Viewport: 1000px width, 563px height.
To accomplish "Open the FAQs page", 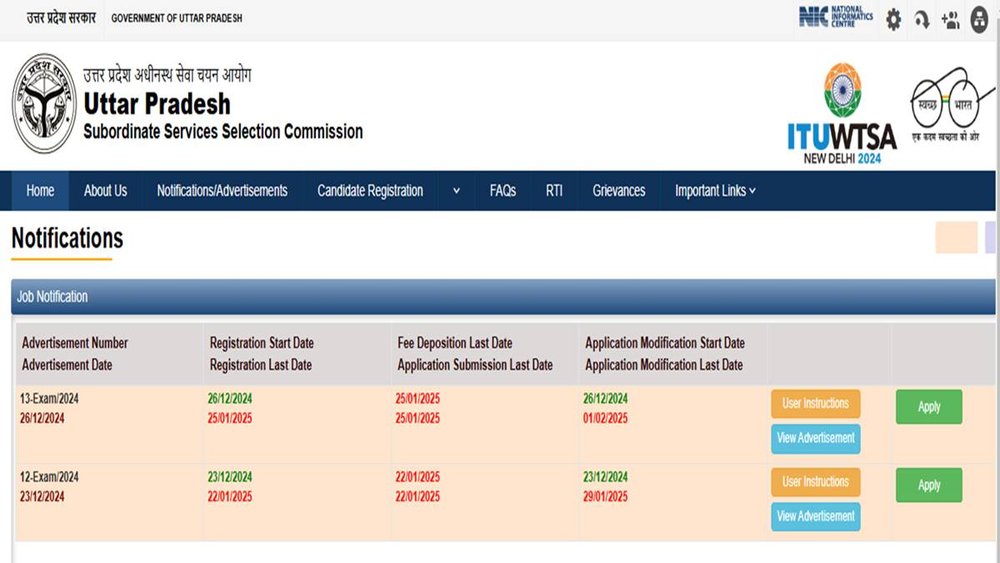I will [x=503, y=191].
